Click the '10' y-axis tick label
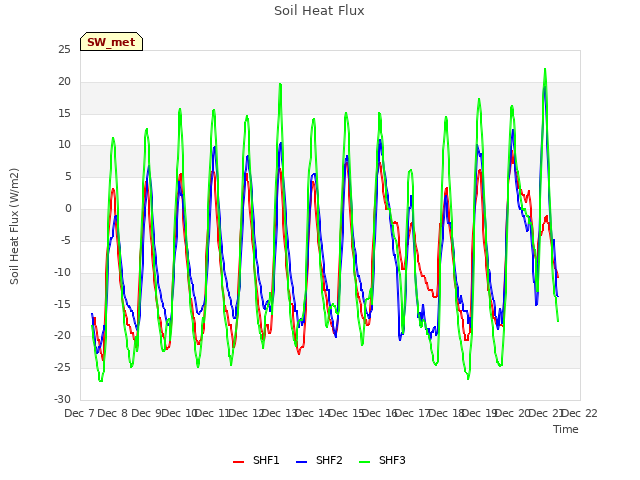640x480 pixels. coord(64,145)
